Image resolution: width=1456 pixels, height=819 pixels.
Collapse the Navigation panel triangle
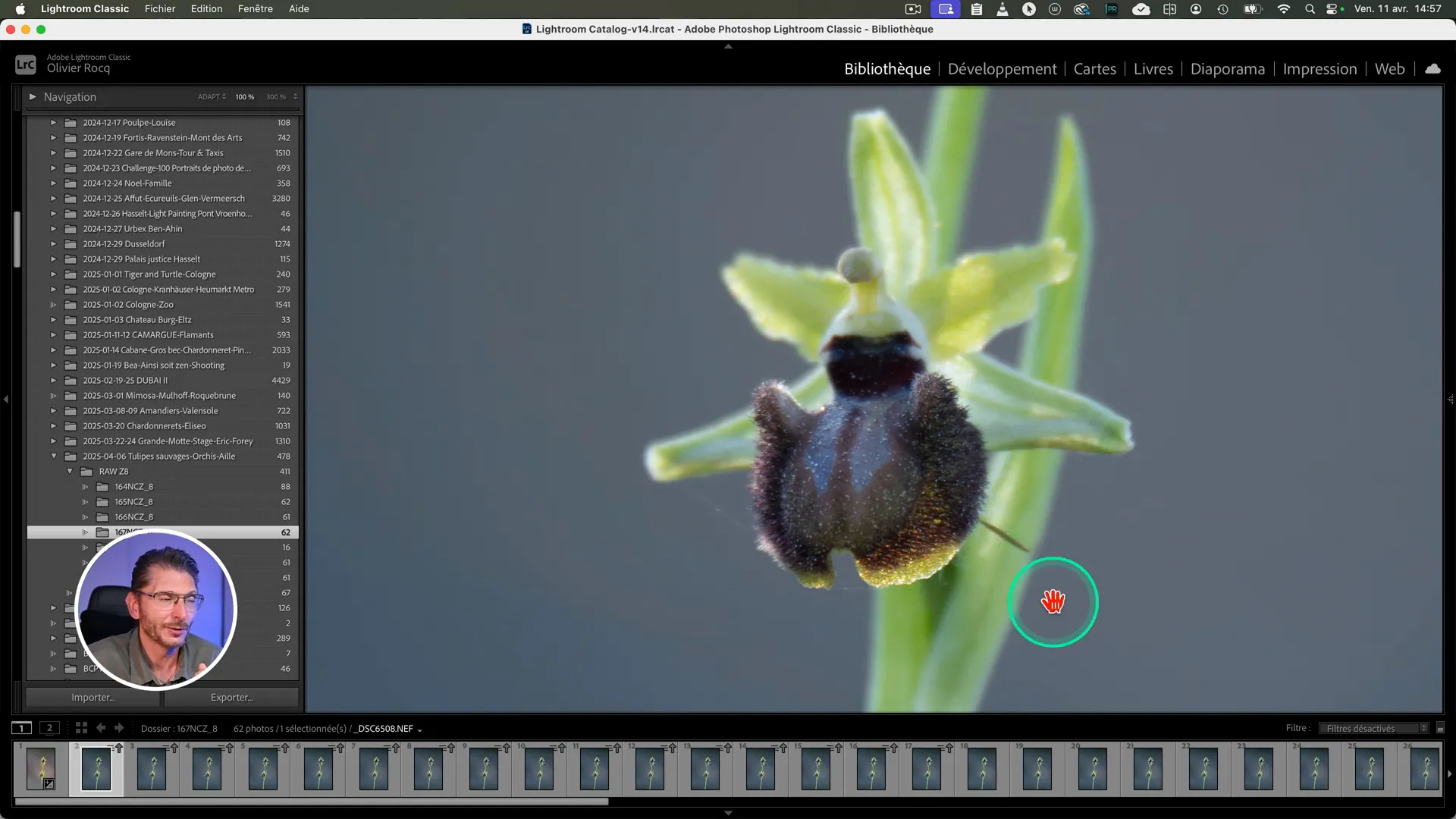(33, 96)
